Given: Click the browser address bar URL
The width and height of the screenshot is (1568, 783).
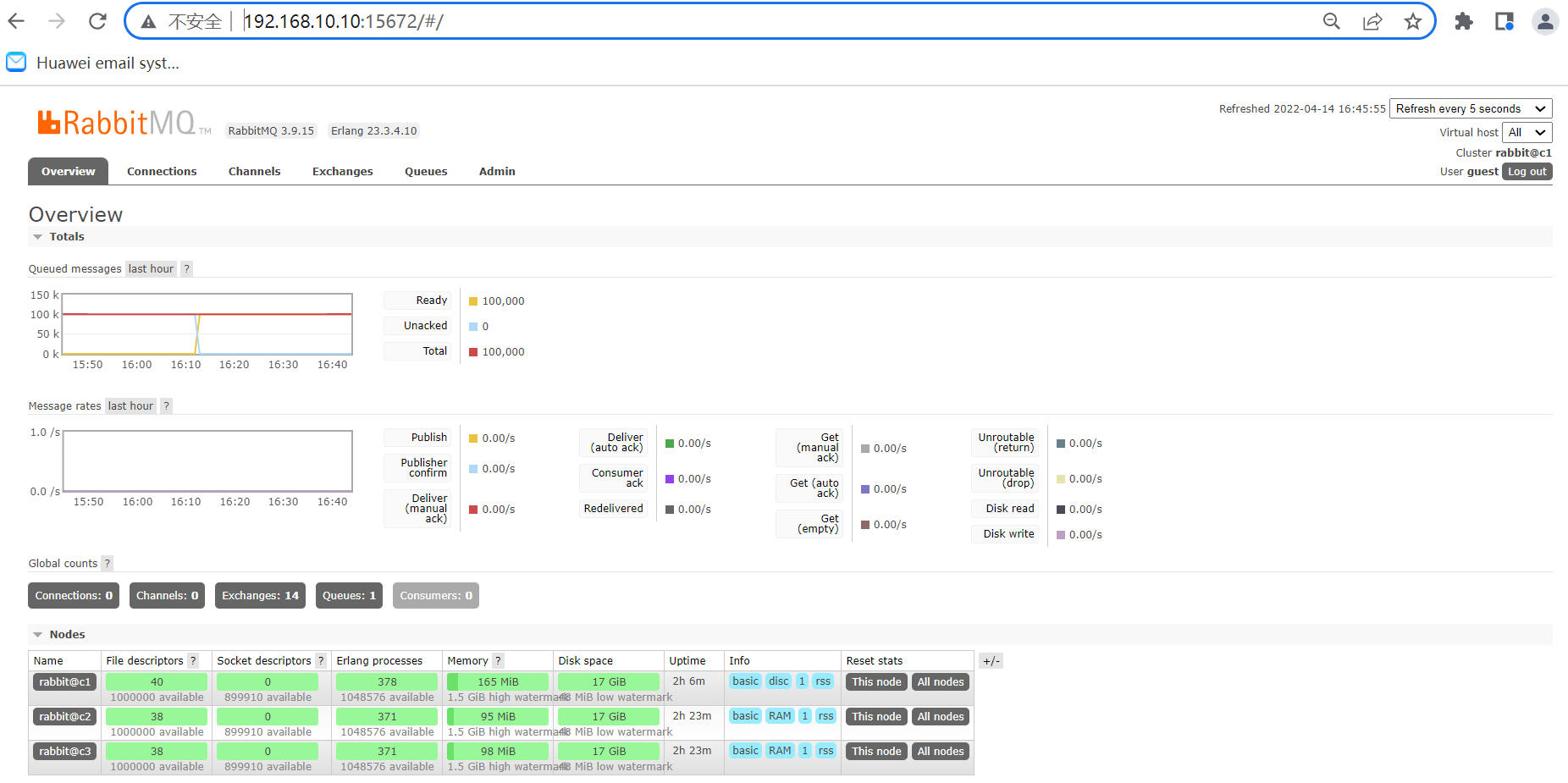Looking at the screenshot, I should [x=344, y=21].
